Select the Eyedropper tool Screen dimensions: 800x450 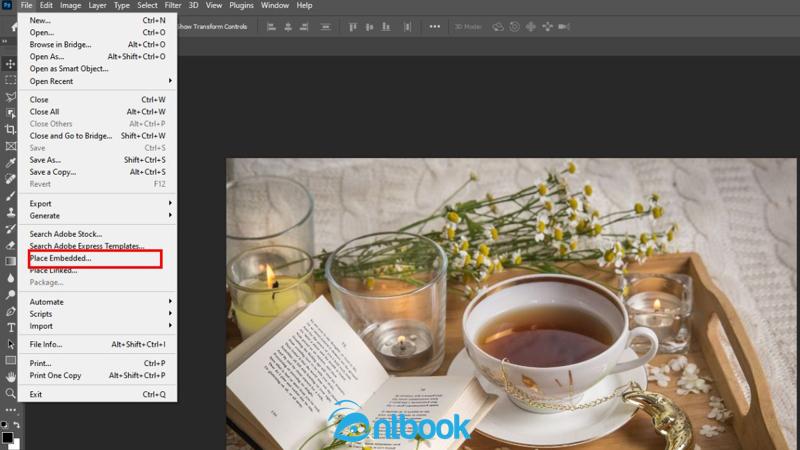[x=10, y=163]
